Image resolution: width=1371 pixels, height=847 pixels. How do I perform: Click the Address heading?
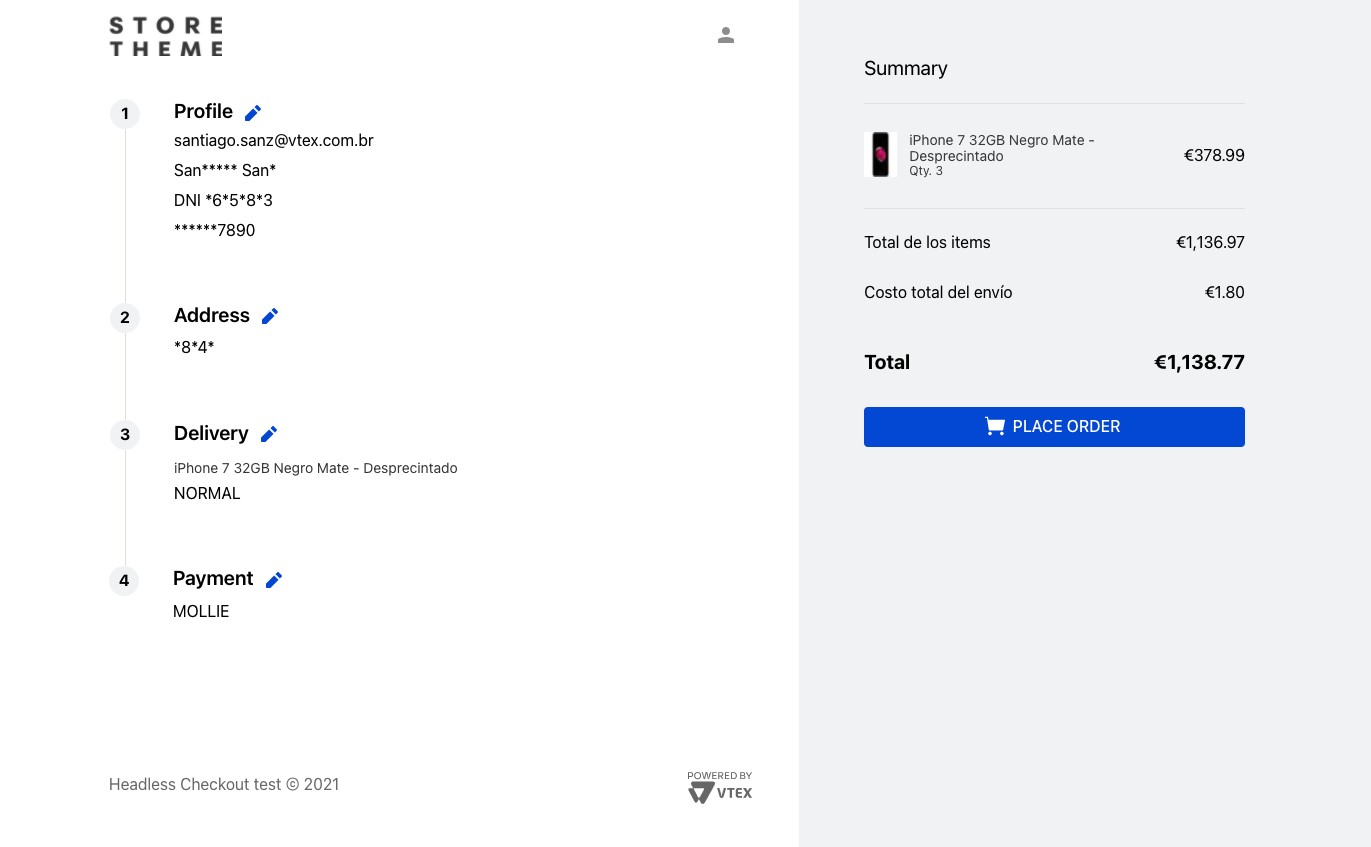pyautogui.click(x=212, y=315)
